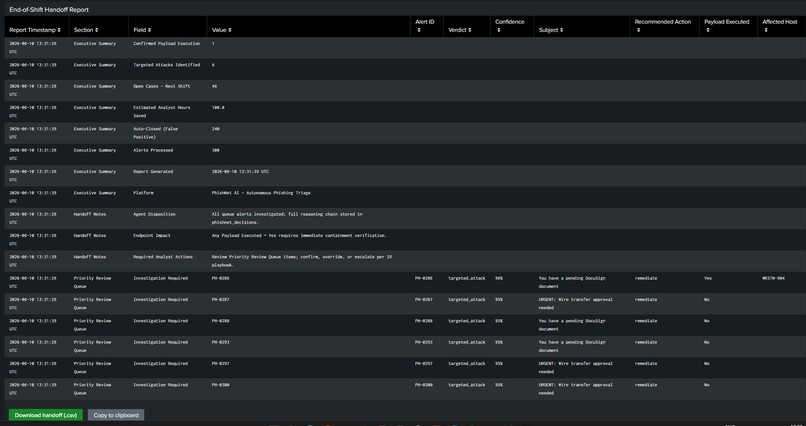Select the Open Cases - Next Shift cell
The image size is (806, 426).
point(161,86)
